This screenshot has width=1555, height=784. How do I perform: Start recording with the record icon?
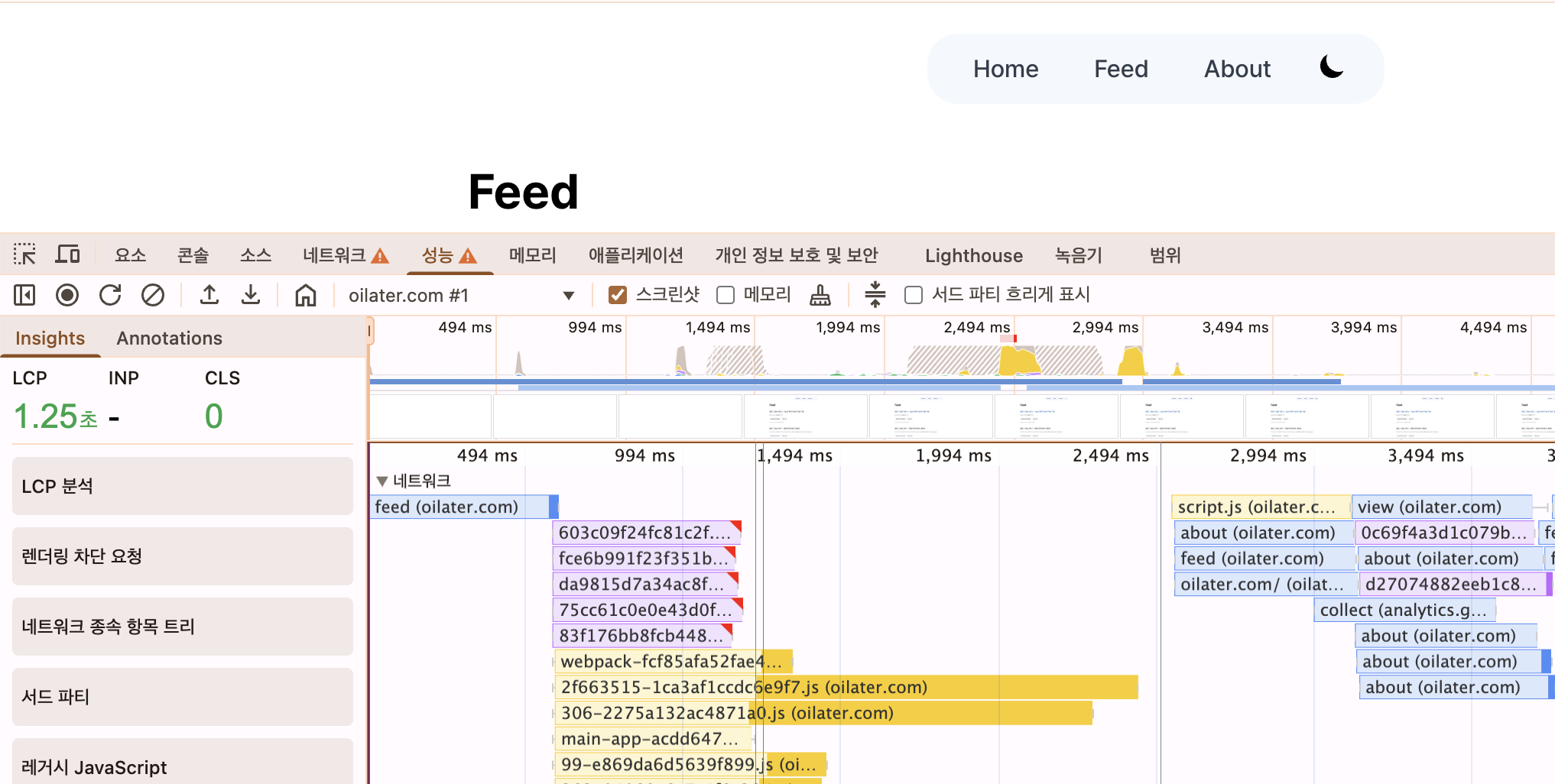[67, 295]
